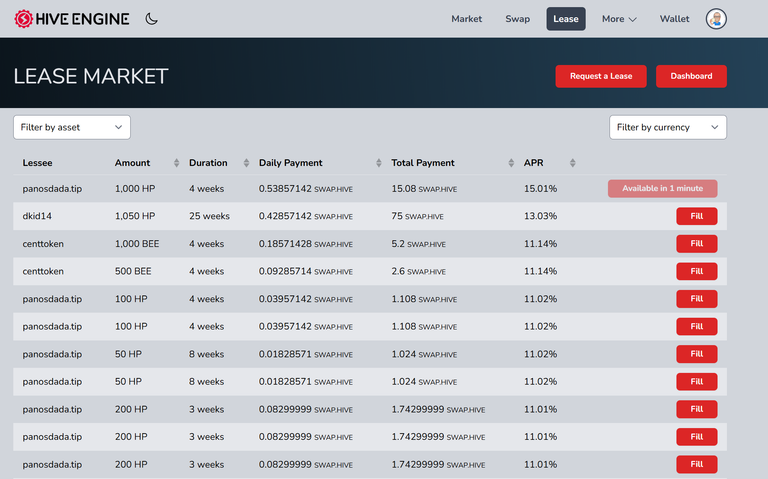This screenshot has width=768, height=479.
Task: Click Lessee column header
Action: click(x=37, y=163)
